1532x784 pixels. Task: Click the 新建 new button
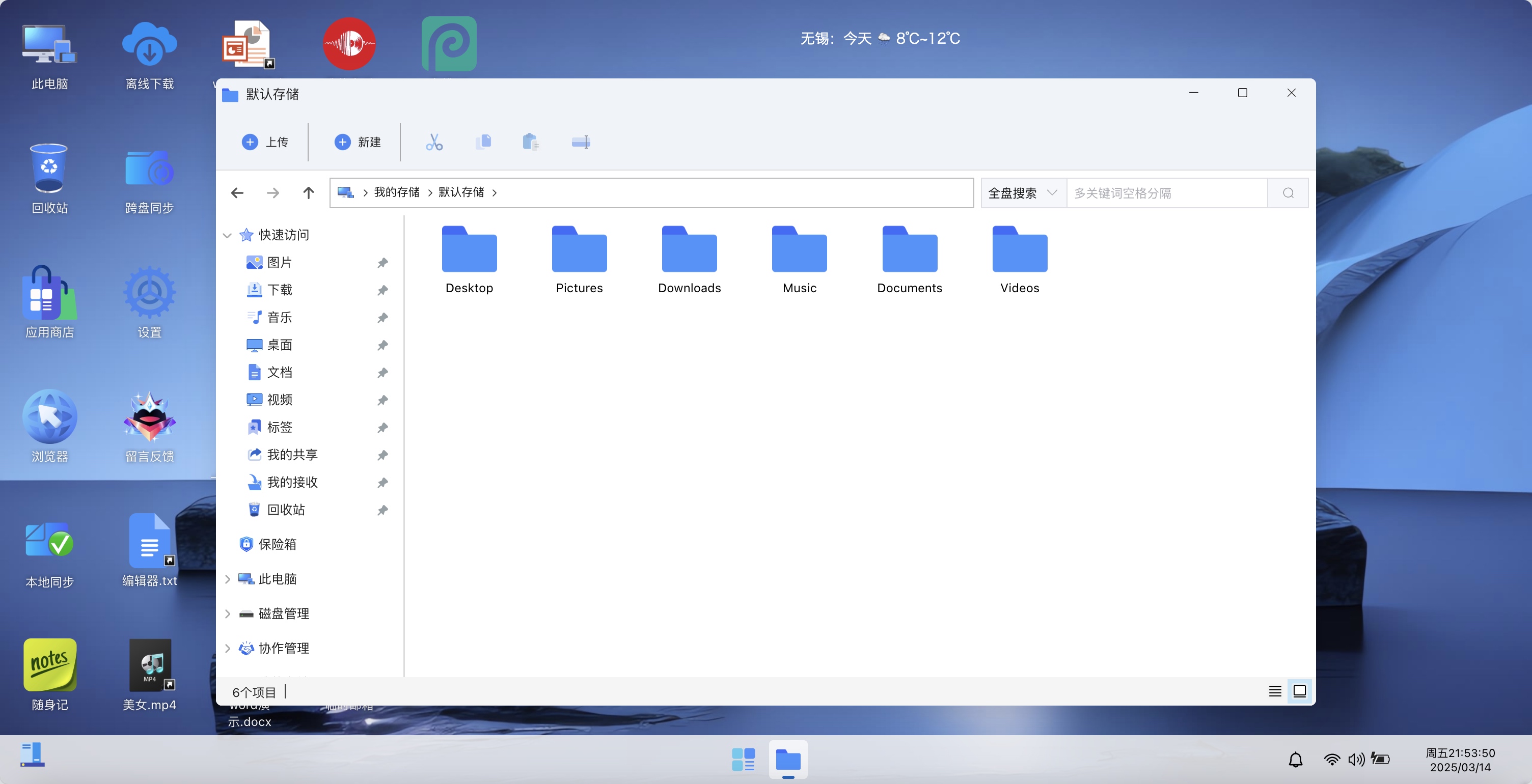pos(358,142)
